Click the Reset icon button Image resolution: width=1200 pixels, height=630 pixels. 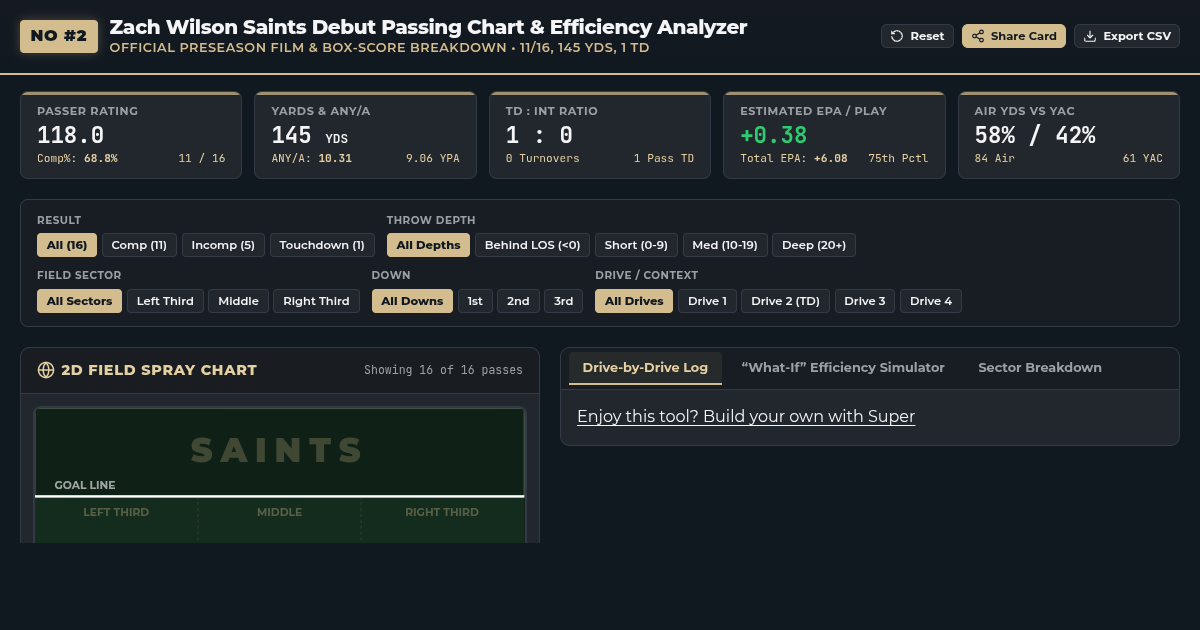[897, 36]
